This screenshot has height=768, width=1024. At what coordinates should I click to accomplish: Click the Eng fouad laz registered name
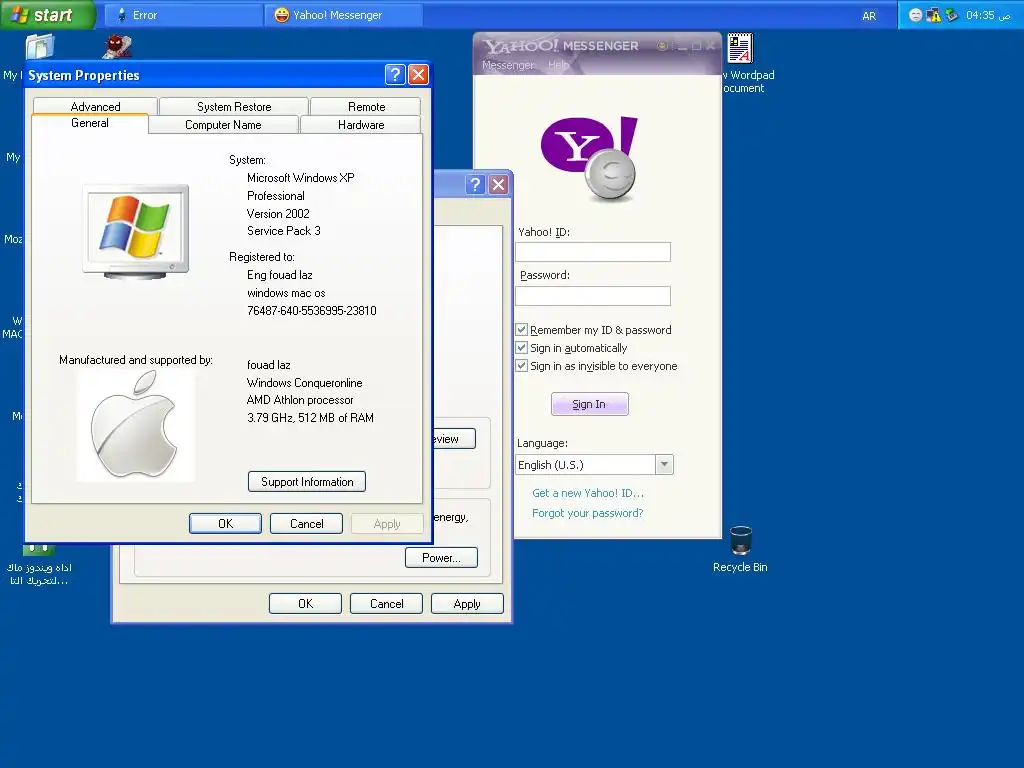[280, 275]
